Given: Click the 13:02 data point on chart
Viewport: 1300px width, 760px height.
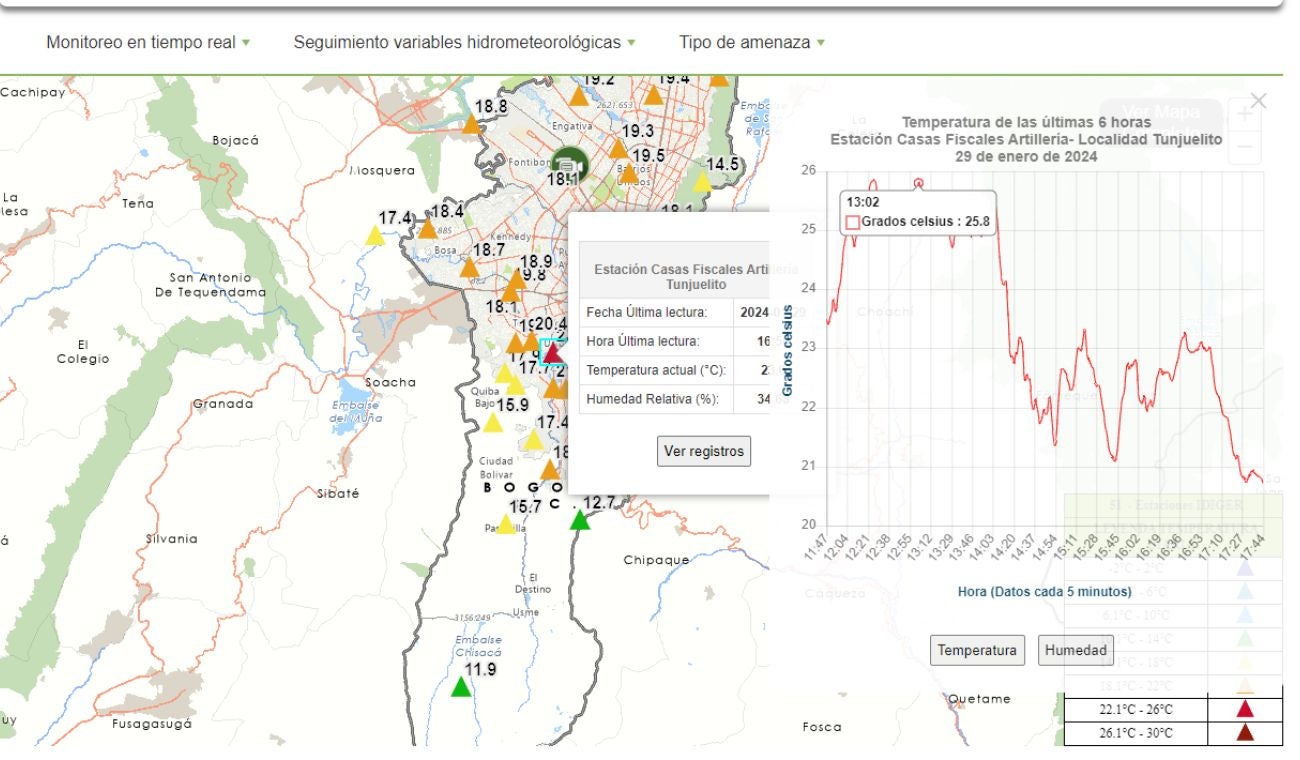Looking at the screenshot, I should coord(918,183).
